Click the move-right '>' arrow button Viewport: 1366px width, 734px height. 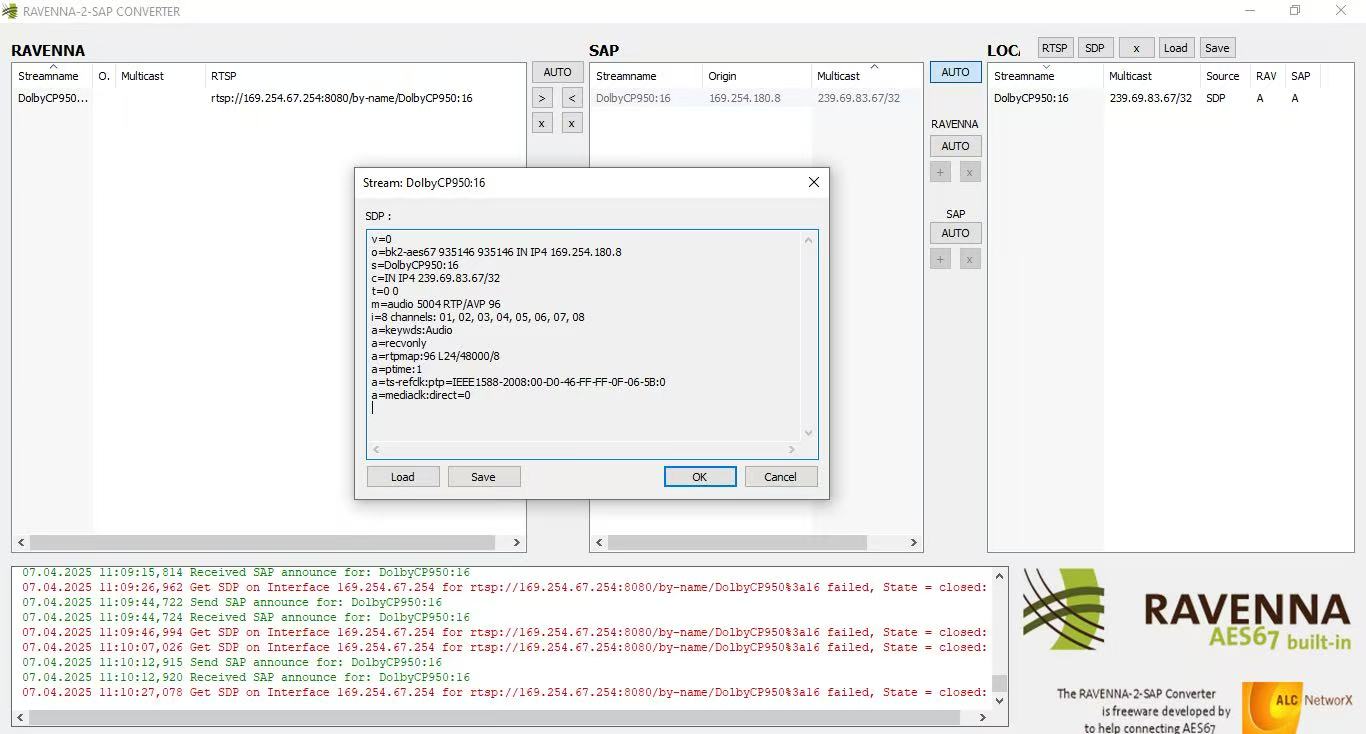(541, 97)
